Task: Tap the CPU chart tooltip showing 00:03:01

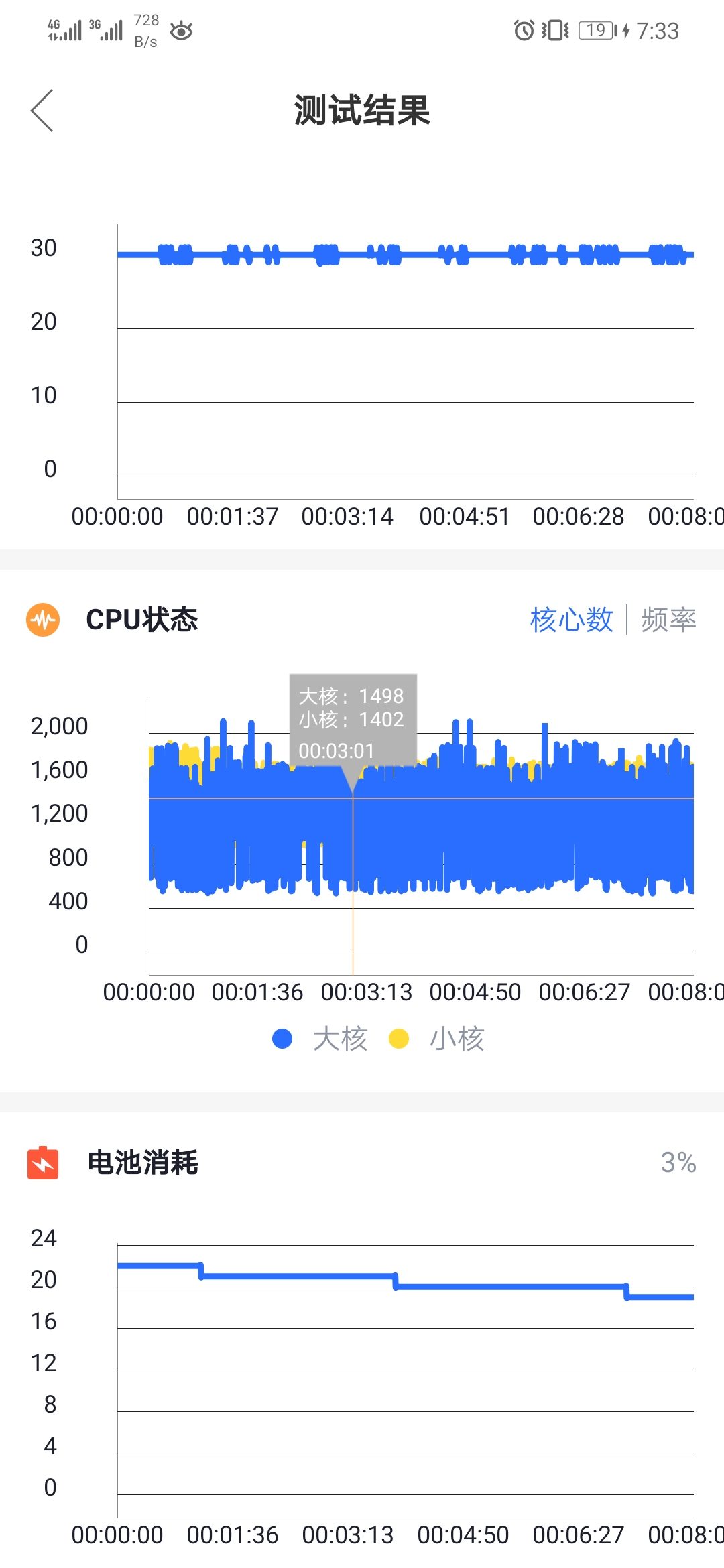Action: [x=353, y=720]
